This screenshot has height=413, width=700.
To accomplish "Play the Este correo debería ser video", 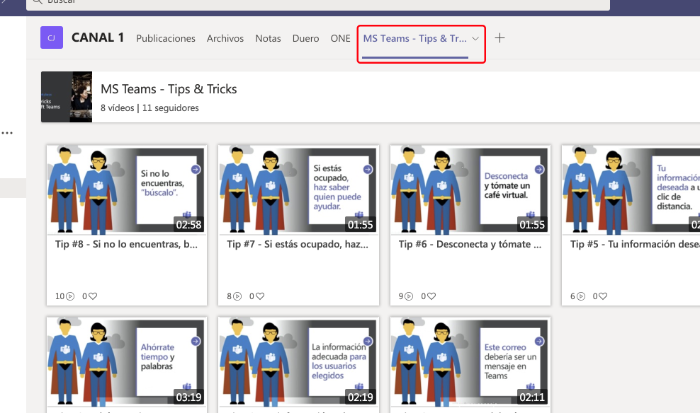I will pyautogui.click(x=470, y=362).
